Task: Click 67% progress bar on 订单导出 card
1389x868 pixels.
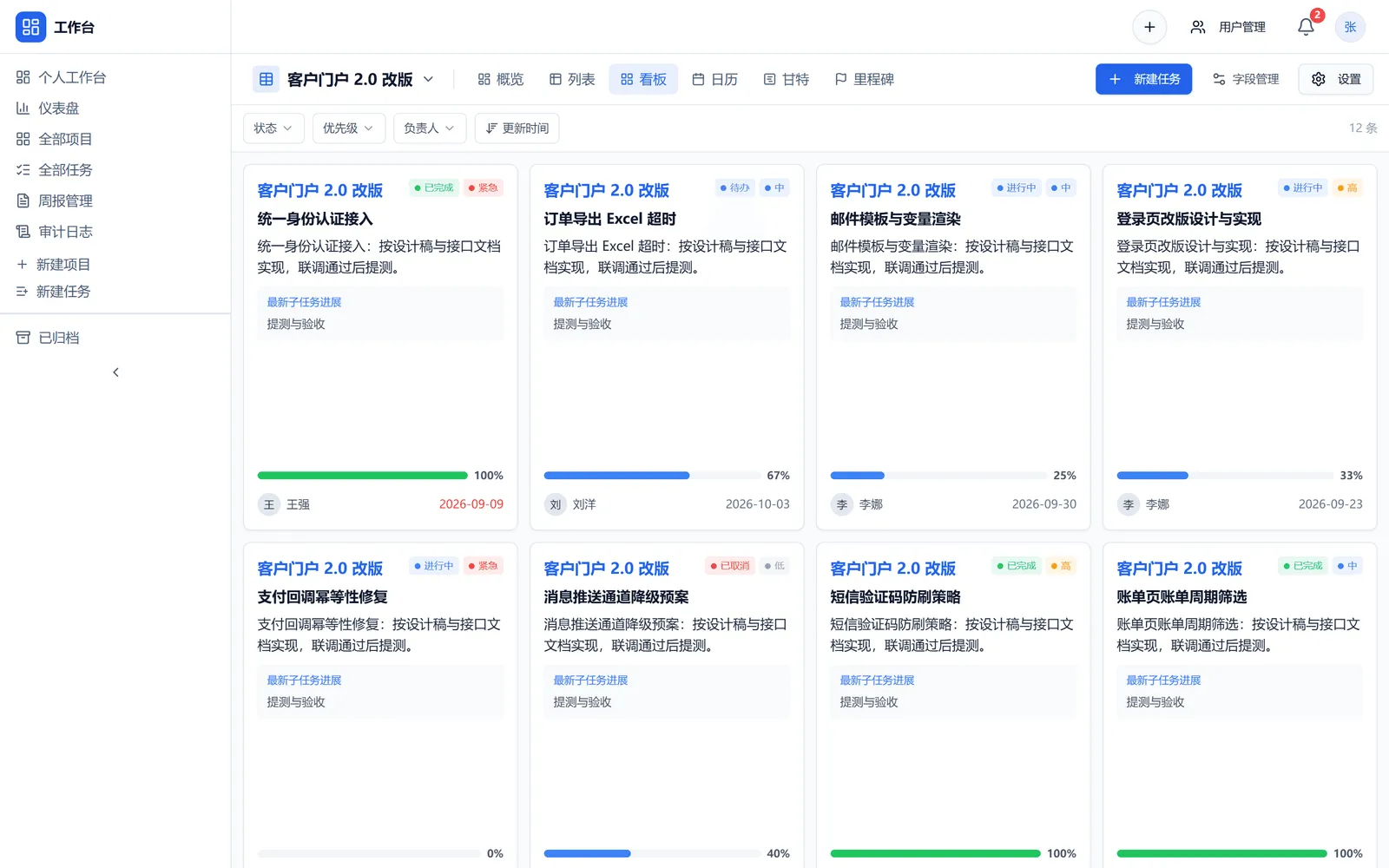Action: tap(652, 476)
